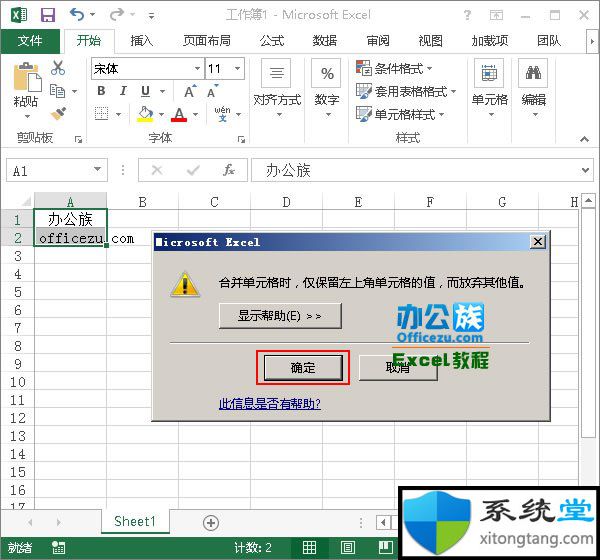Expand the font size 11 dropdown
600x560 pixels.
[237, 69]
